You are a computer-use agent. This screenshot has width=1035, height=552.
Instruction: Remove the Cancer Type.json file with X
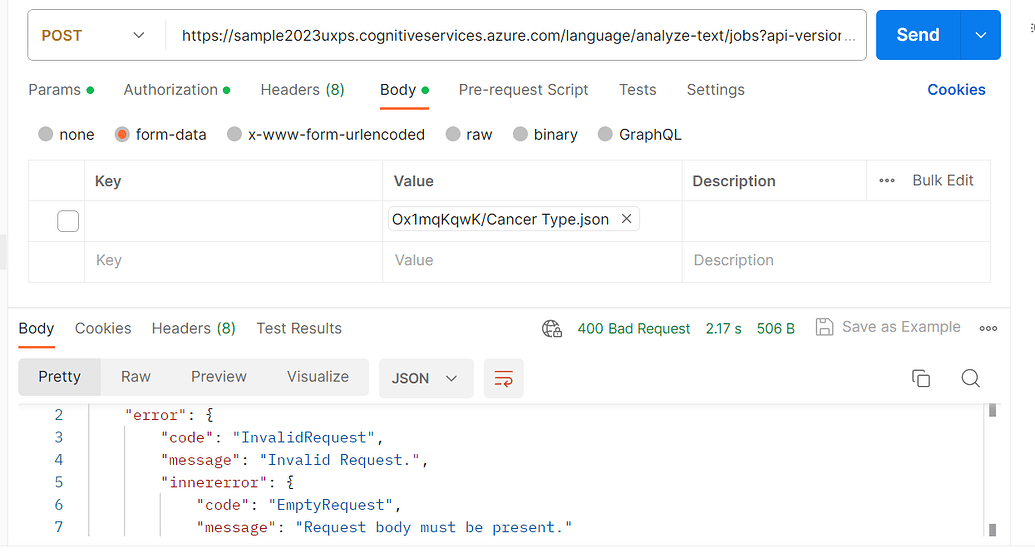click(627, 219)
